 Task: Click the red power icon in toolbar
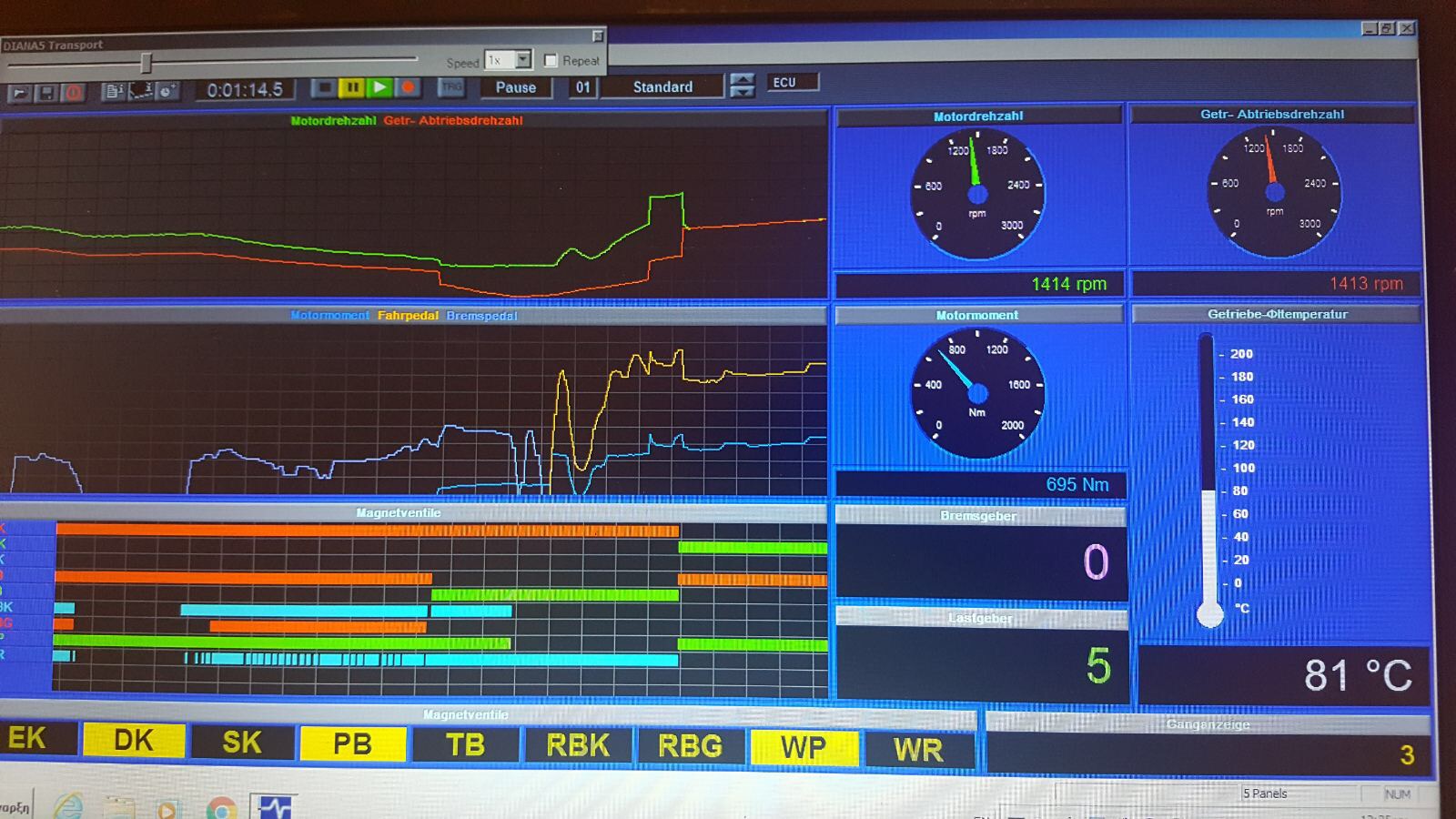point(74,92)
